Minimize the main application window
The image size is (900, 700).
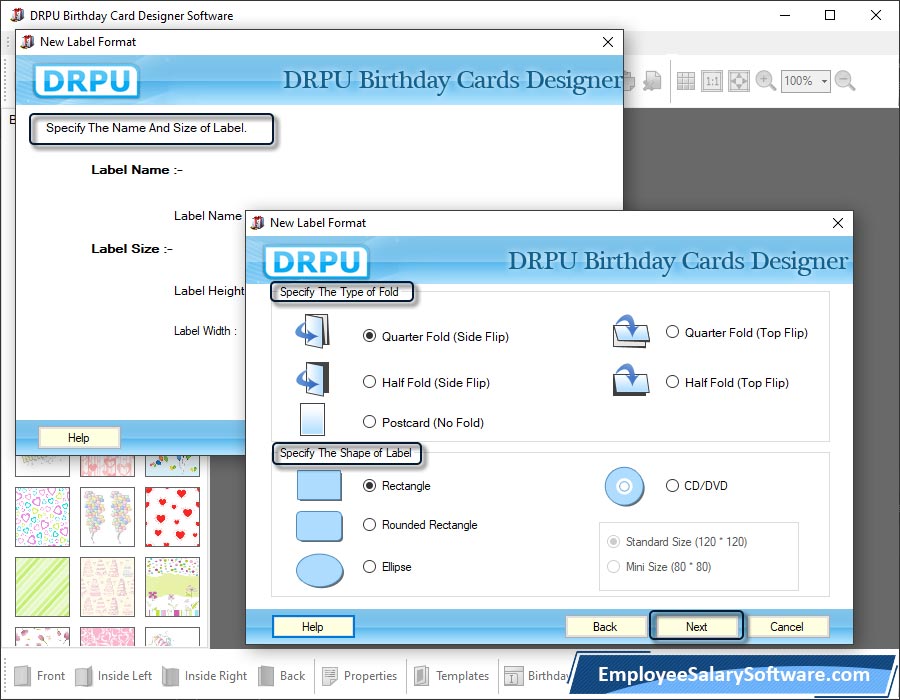coord(785,15)
